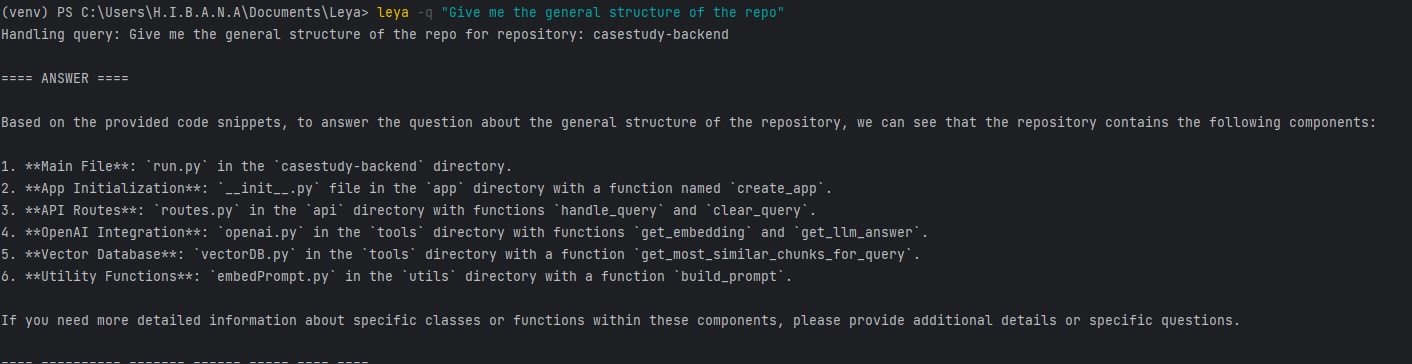This screenshot has height=364, width=1412.
Task: Click the 'If you need more detailed information' line
Action: pos(621,321)
